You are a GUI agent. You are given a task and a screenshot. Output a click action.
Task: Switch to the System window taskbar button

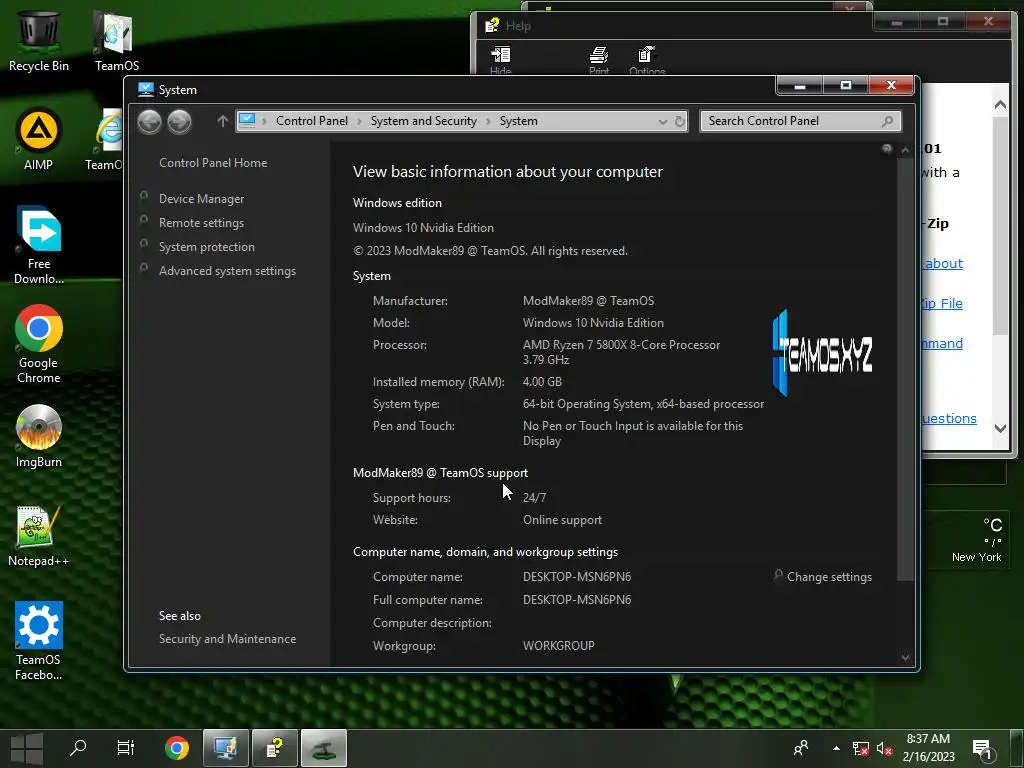click(225, 748)
